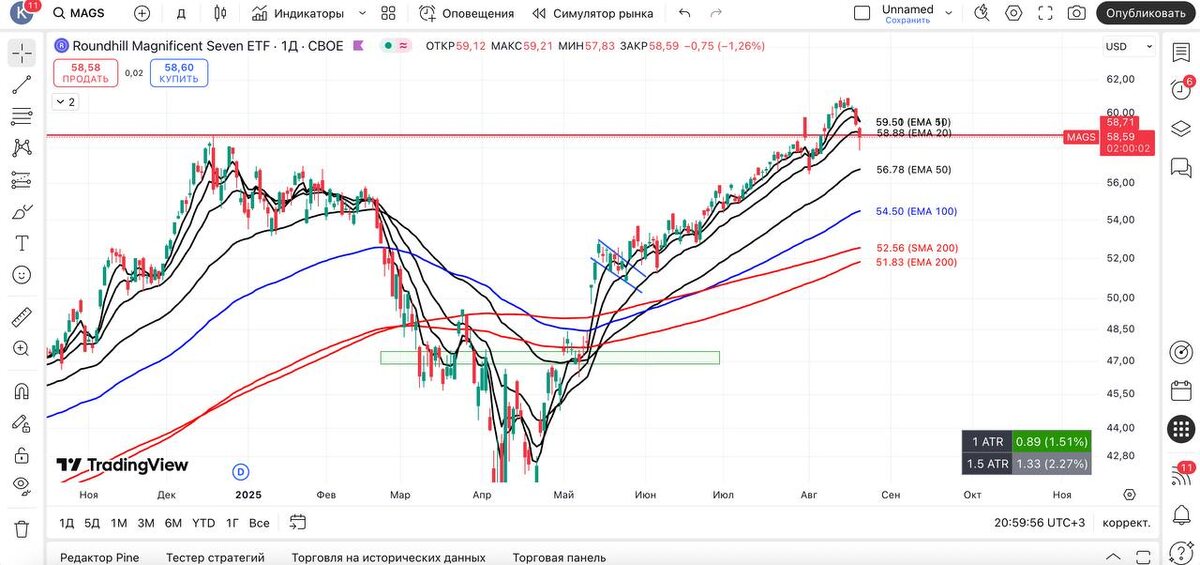Image resolution: width=1200 pixels, height=565 pixels.
Task: Open the Fibonacci and Gann tools
Action: (21, 116)
